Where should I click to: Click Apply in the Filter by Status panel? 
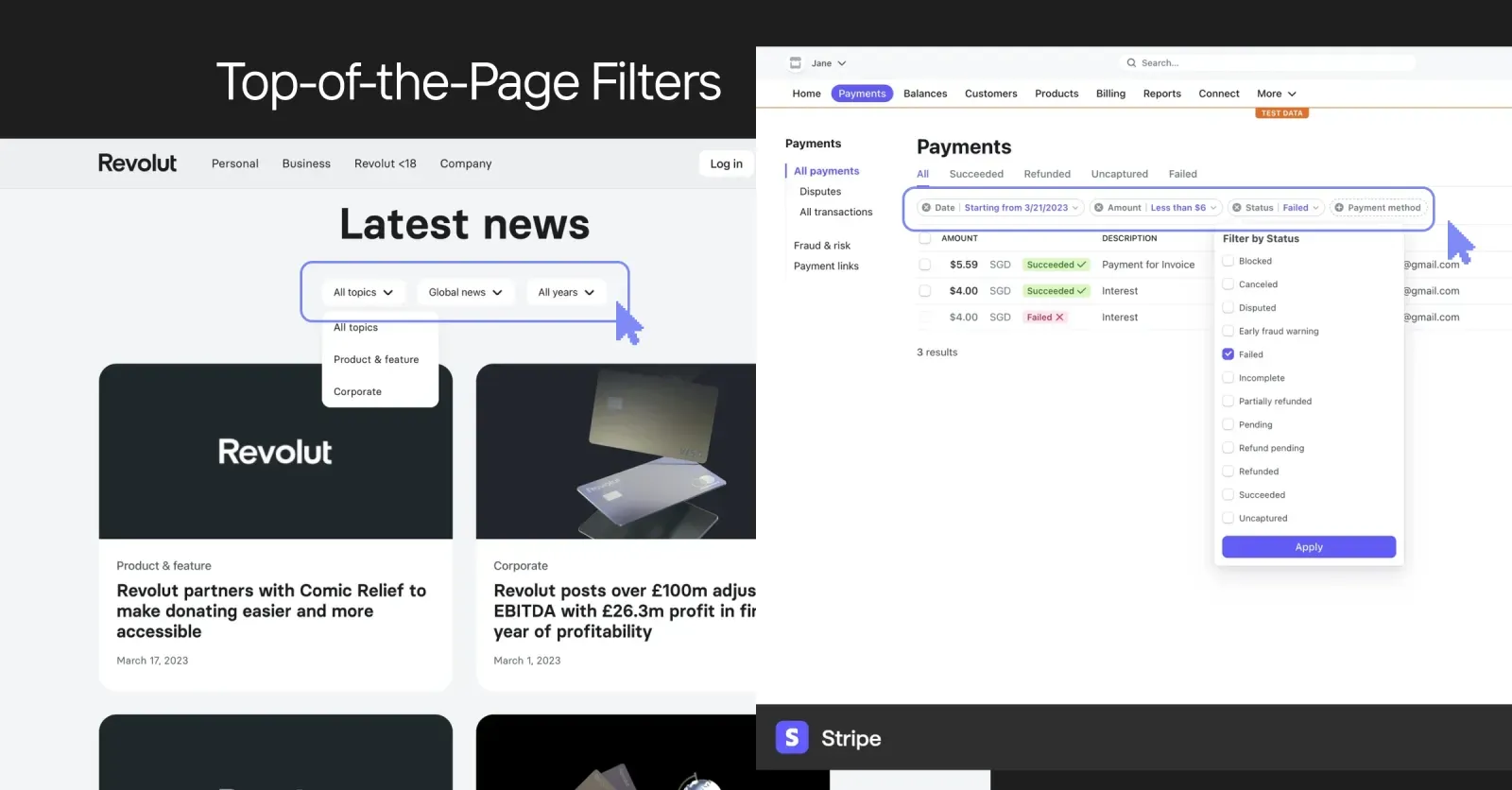click(1309, 547)
